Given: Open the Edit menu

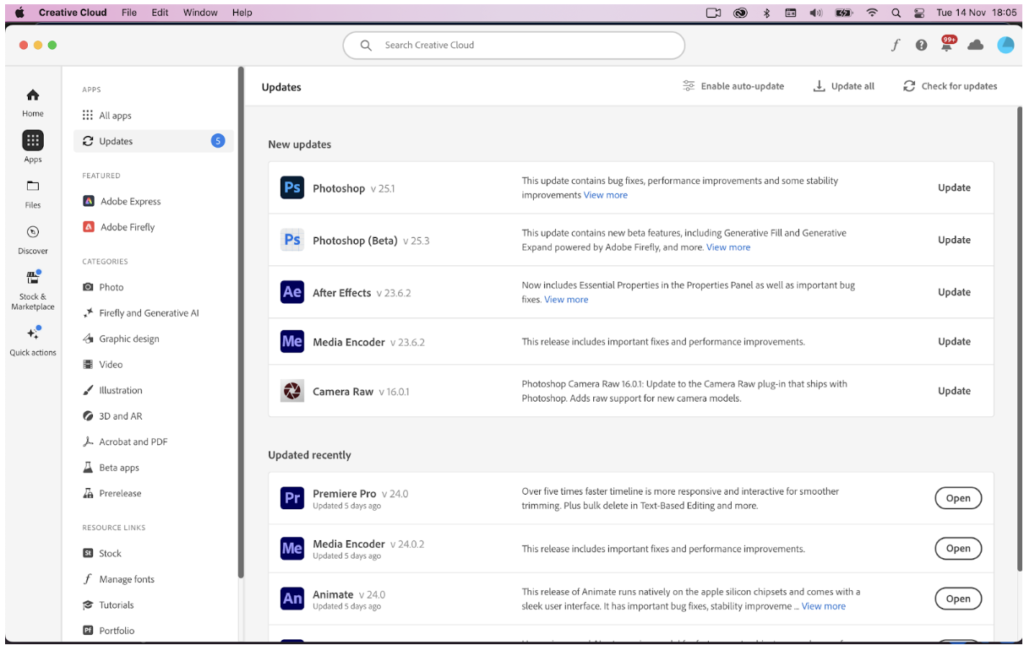Looking at the screenshot, I should click(x=160, y=12).
